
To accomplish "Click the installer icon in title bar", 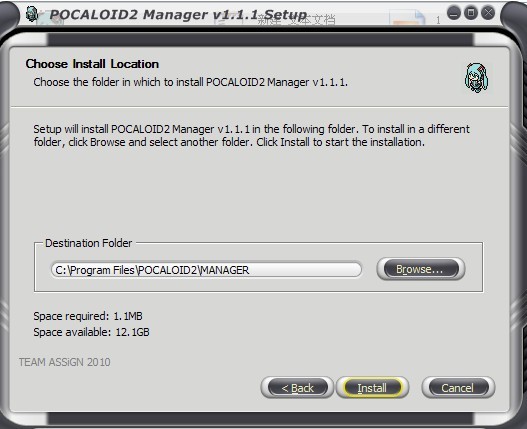I will pyautogui.click(x=32, y=14).
